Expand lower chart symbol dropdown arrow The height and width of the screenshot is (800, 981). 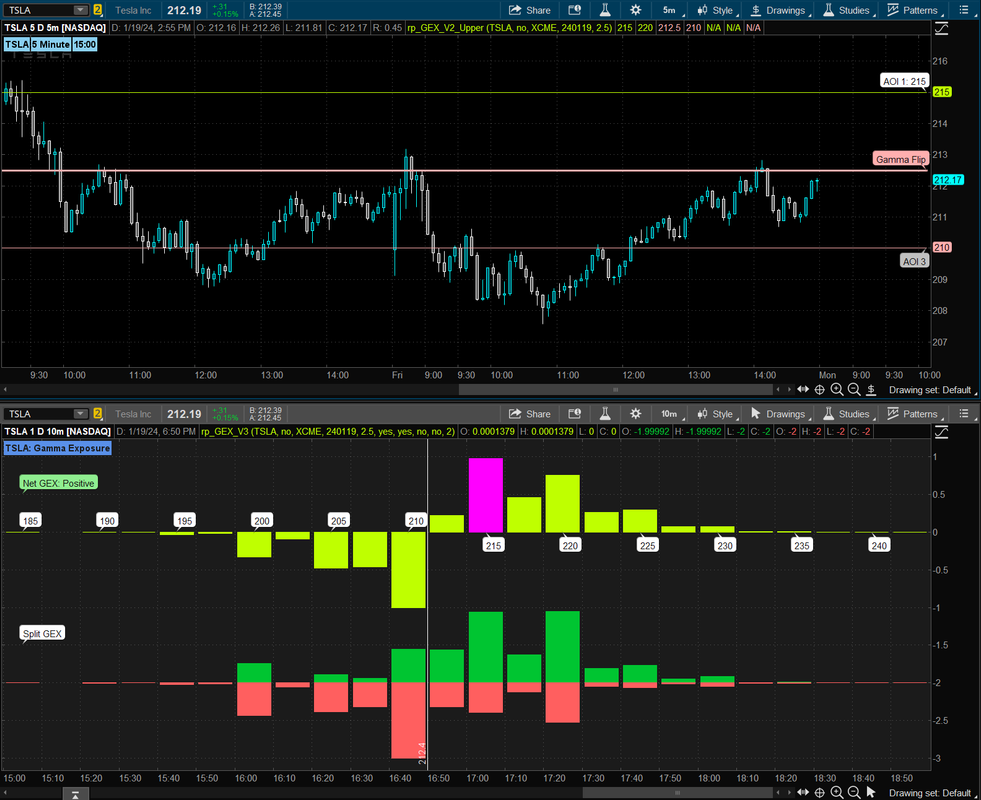coord(81,413)
